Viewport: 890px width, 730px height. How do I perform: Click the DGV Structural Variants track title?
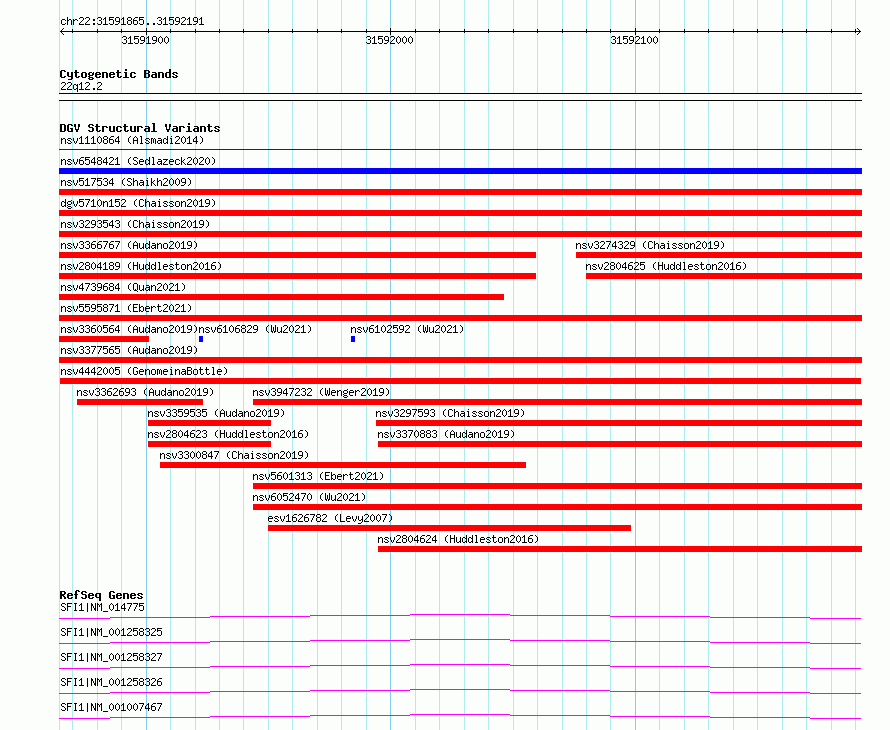click(140, 128)
